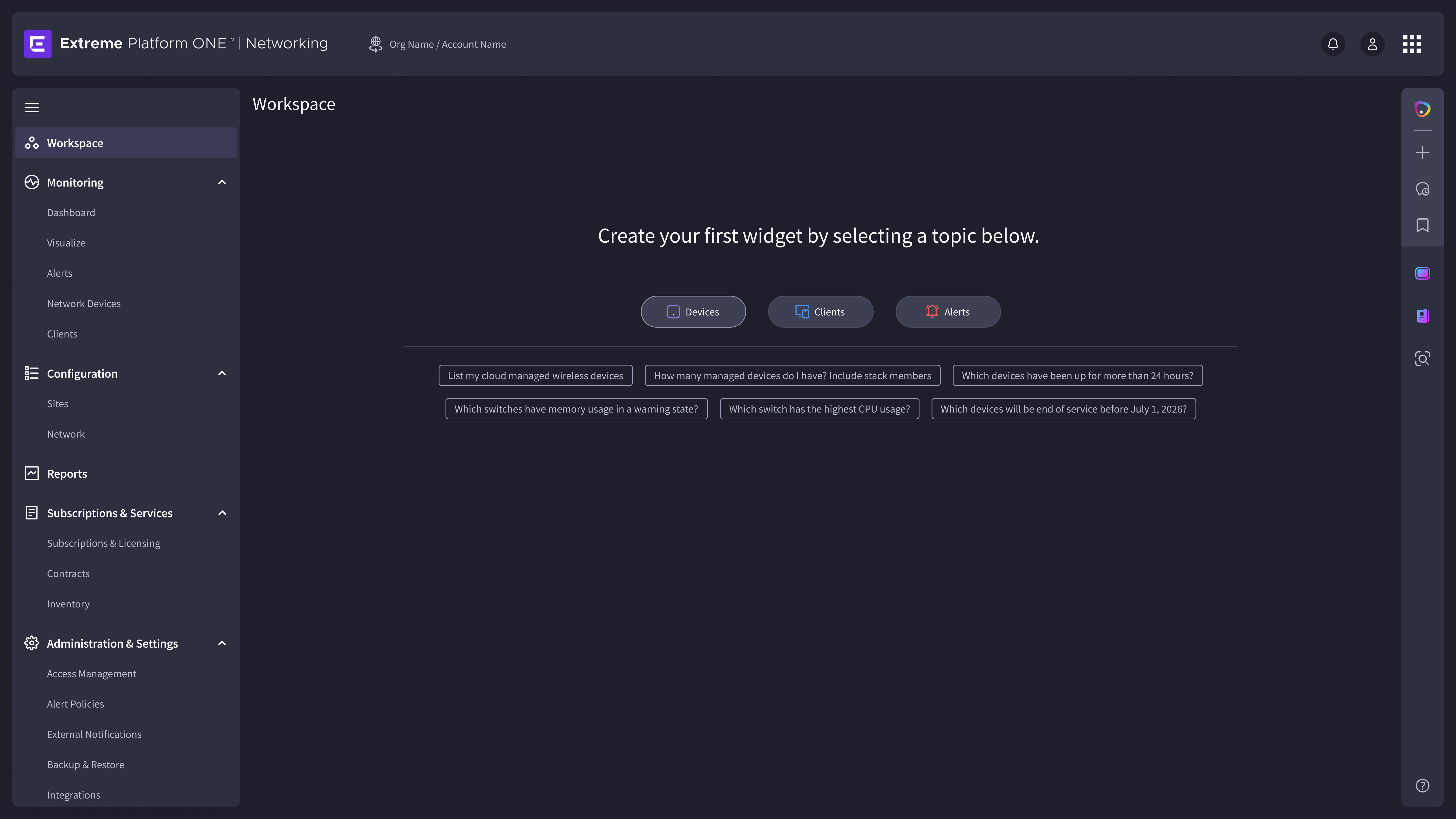The image size is (1456, 819).
Task: Click the Reports chart icon
Action: tap(32, 473)
